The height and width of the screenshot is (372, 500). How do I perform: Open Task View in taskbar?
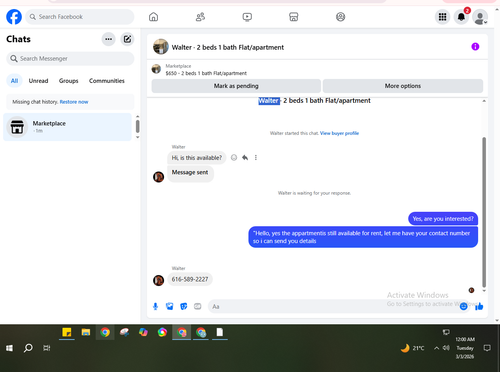coord(47,348)
